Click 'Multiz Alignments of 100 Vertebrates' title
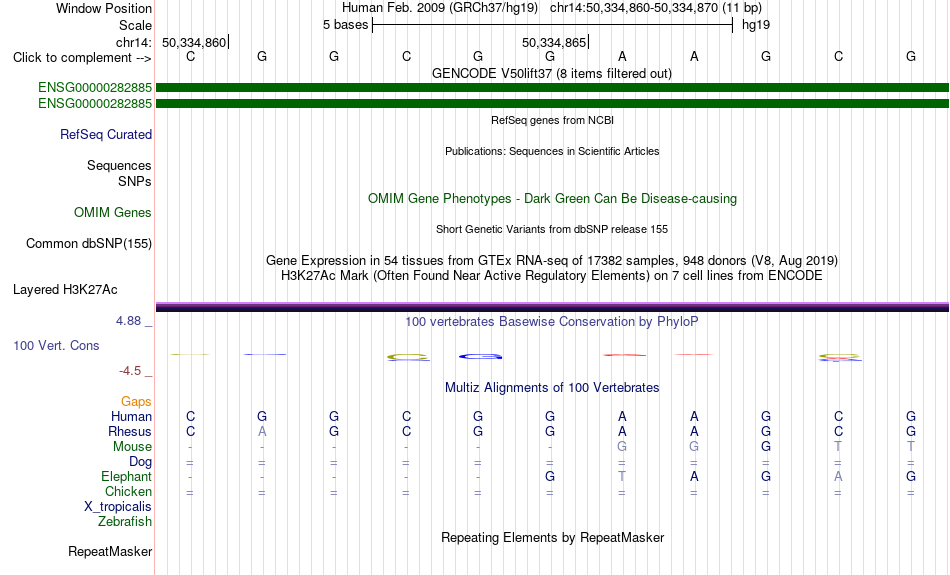 point(552,388)
